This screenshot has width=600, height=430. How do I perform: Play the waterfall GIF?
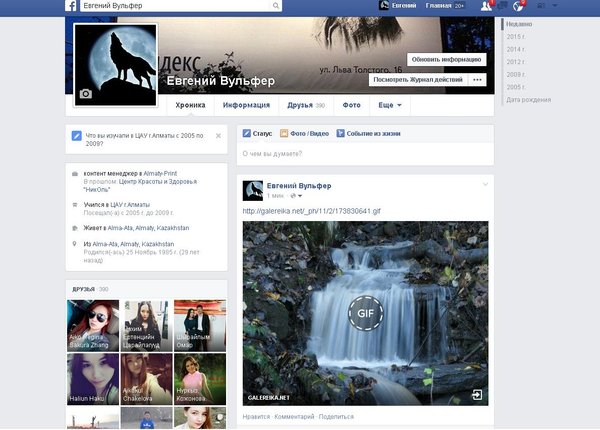[x=365, y=313]
